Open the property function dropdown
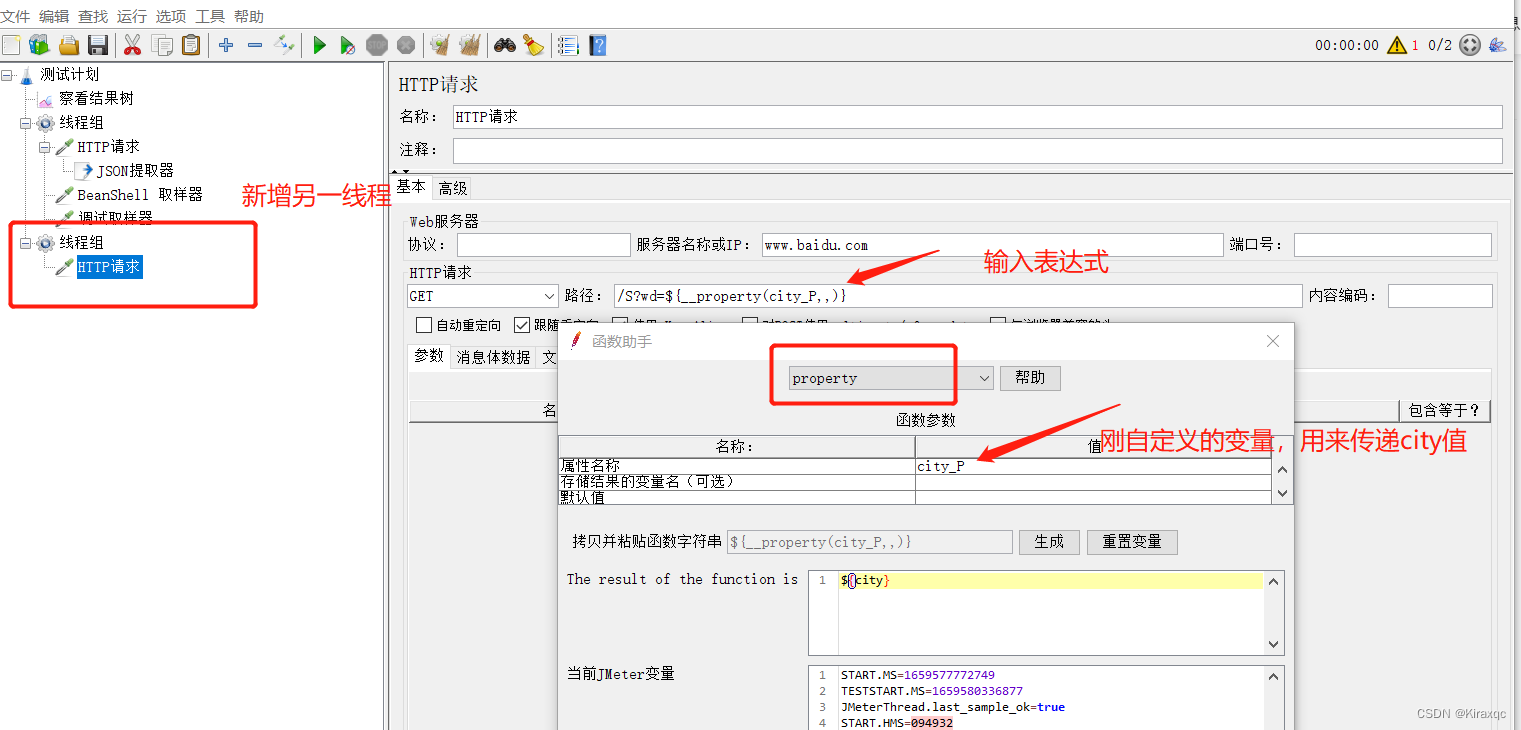The image size is (1521, 730). [890, 378]
